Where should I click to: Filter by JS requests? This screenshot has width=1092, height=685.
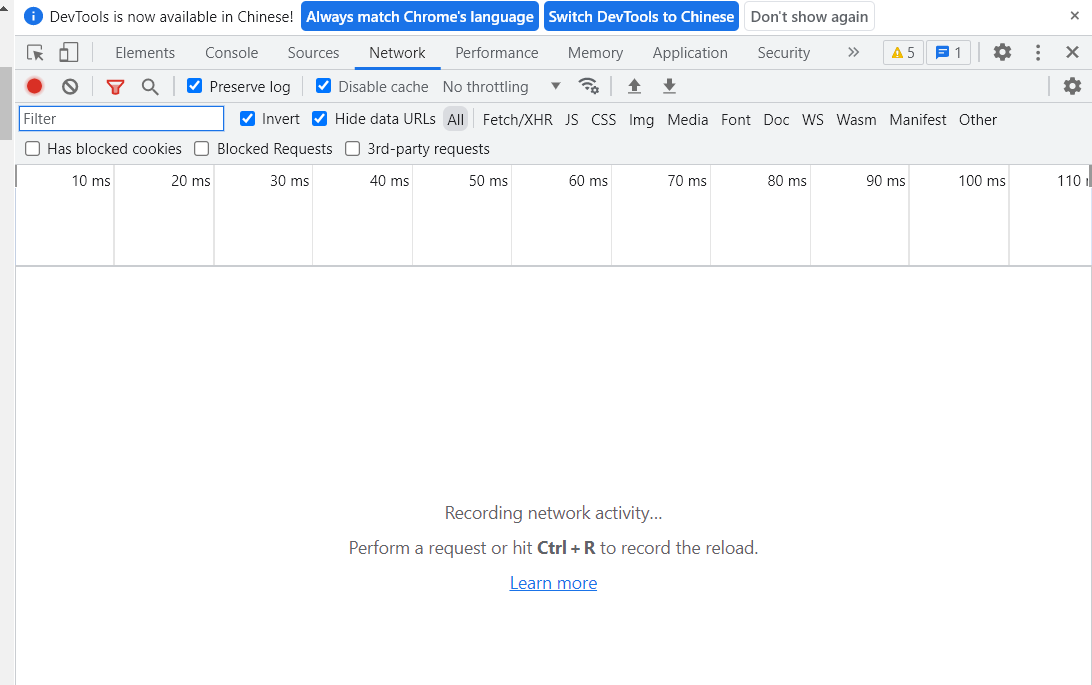pyautogui.click(x=572, y=119)
